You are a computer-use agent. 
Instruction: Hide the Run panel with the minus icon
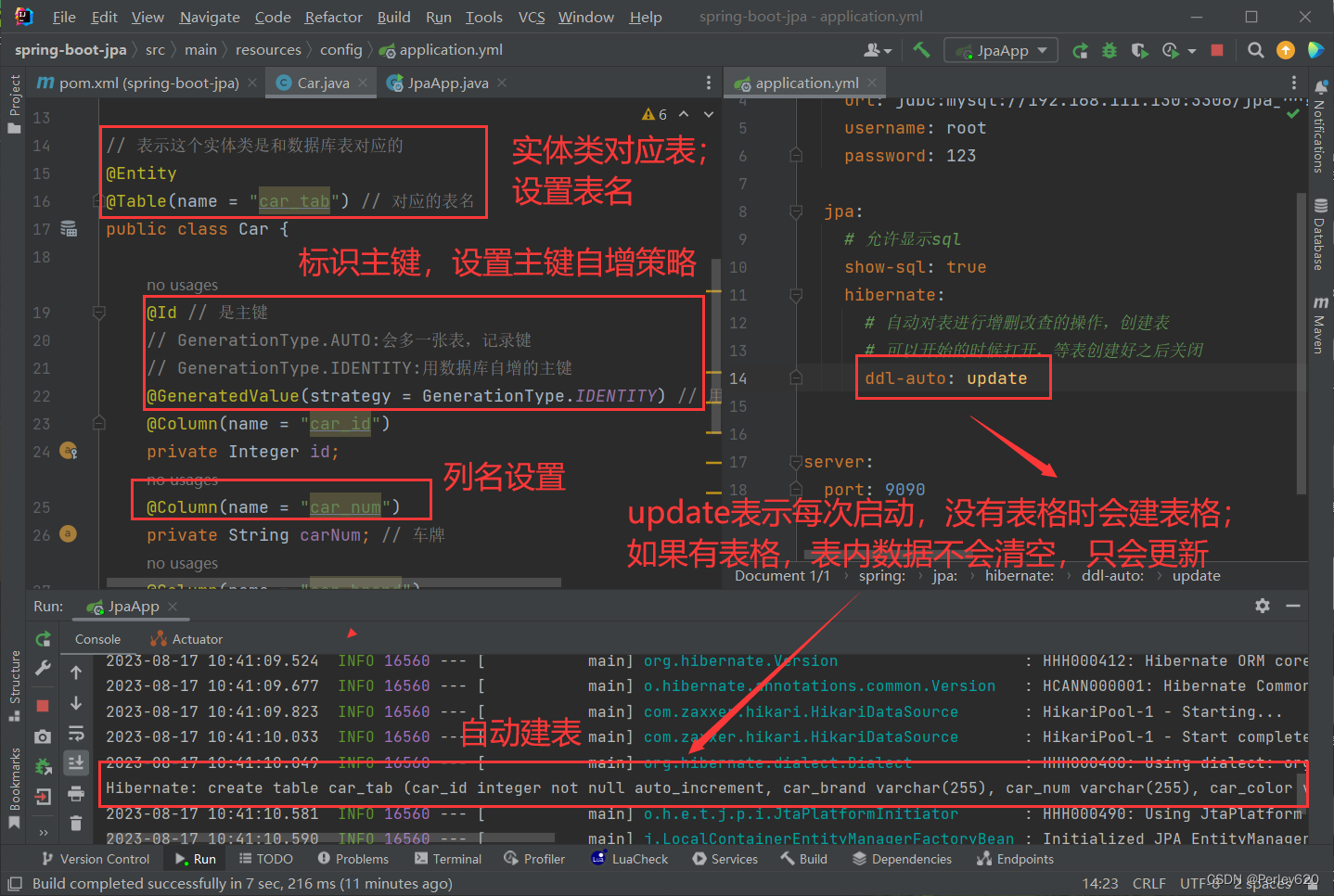(x=1293, y=606)
